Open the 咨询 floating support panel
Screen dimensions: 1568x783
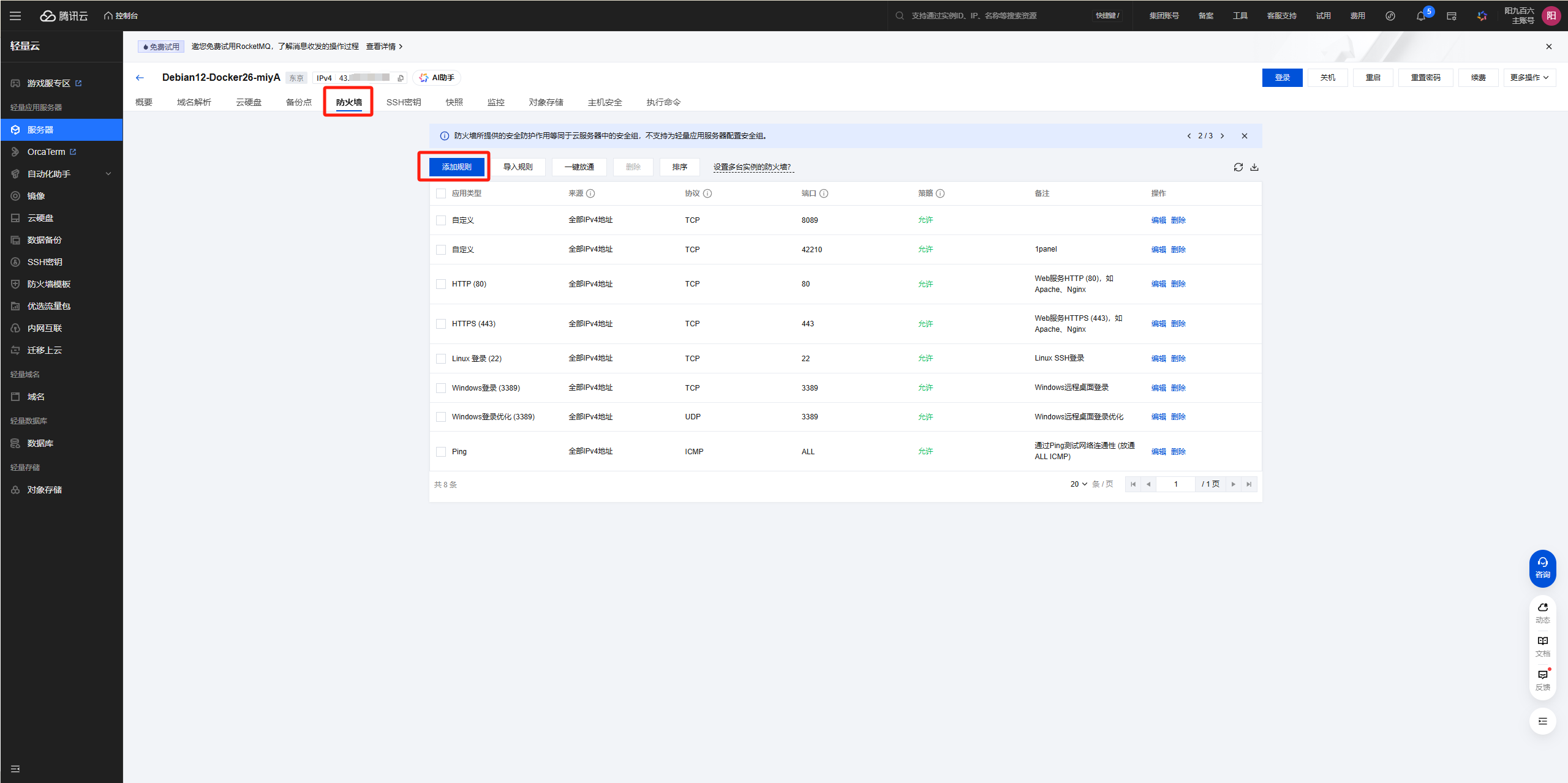pos(1543,568)
